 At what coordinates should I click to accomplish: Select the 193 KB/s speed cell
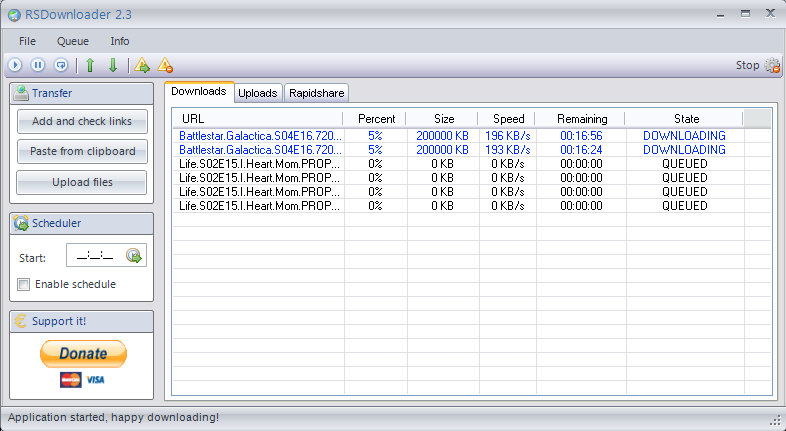click(x=507, y=150)
